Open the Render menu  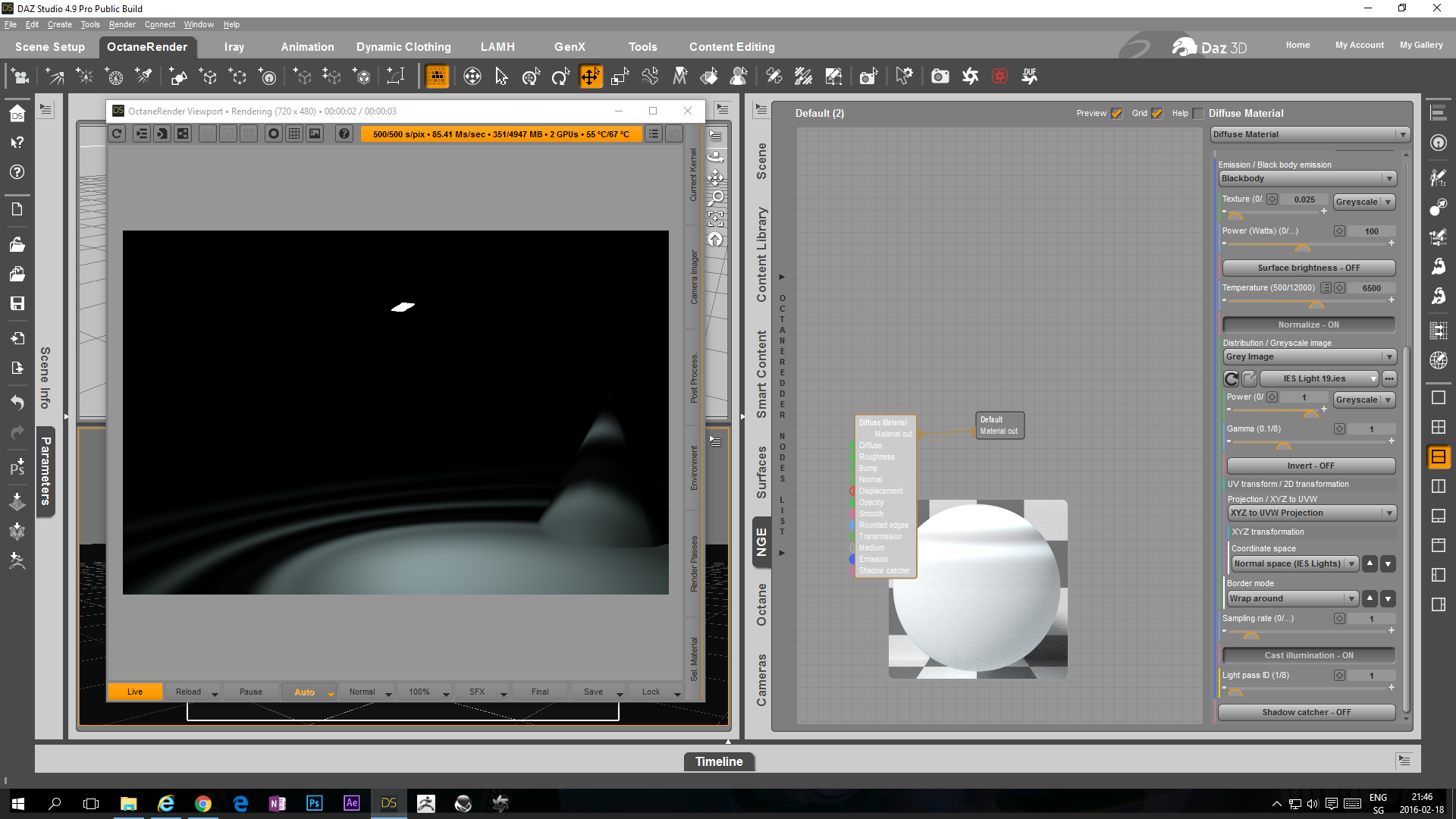tap(122, 24)
